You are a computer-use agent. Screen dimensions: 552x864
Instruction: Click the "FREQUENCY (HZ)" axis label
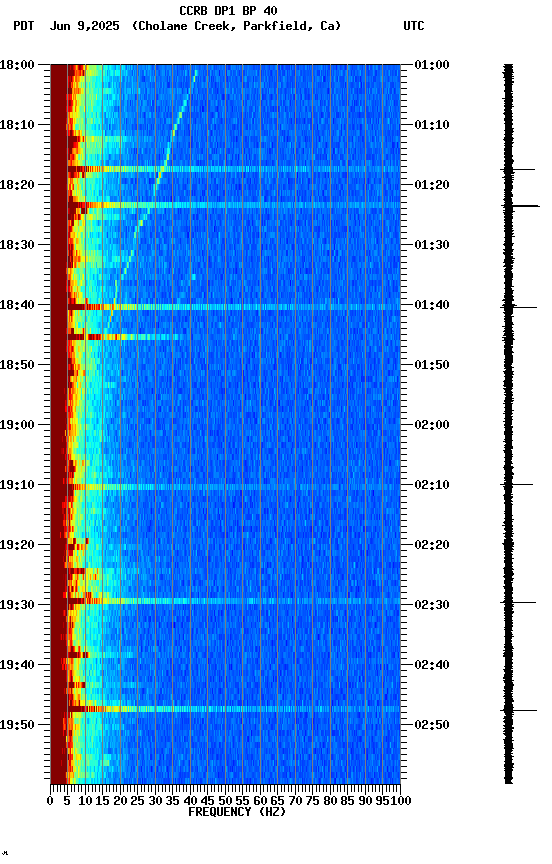[237, 812]
